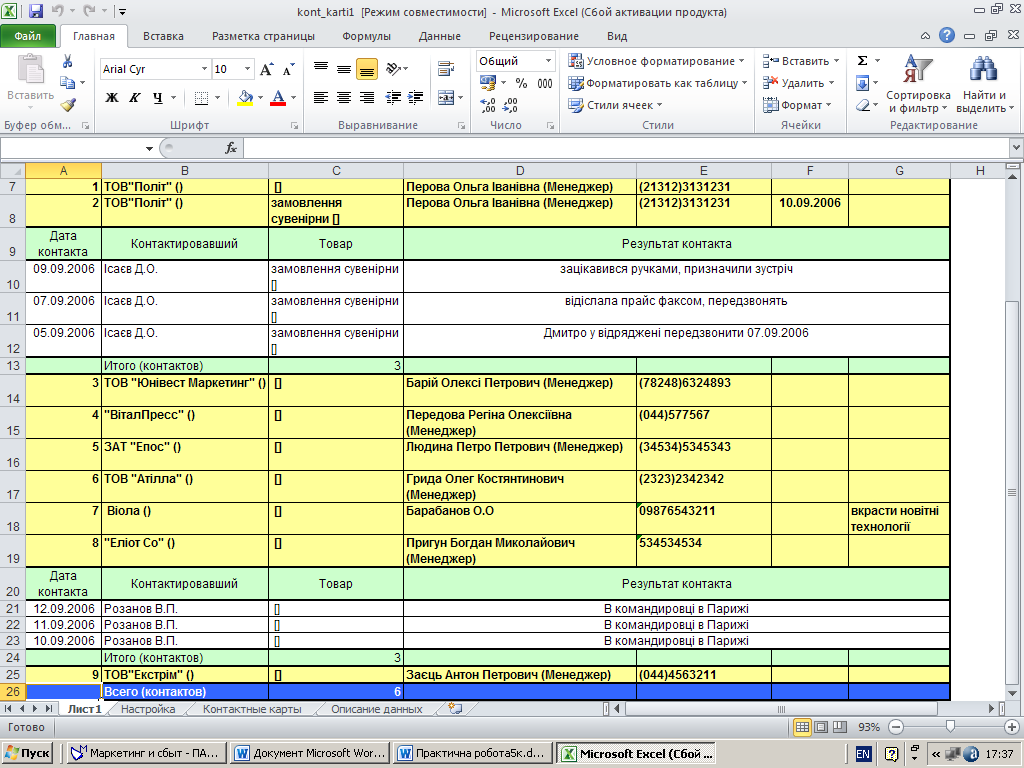
Task: Apply Percent style format
Action: click(521, 83)
